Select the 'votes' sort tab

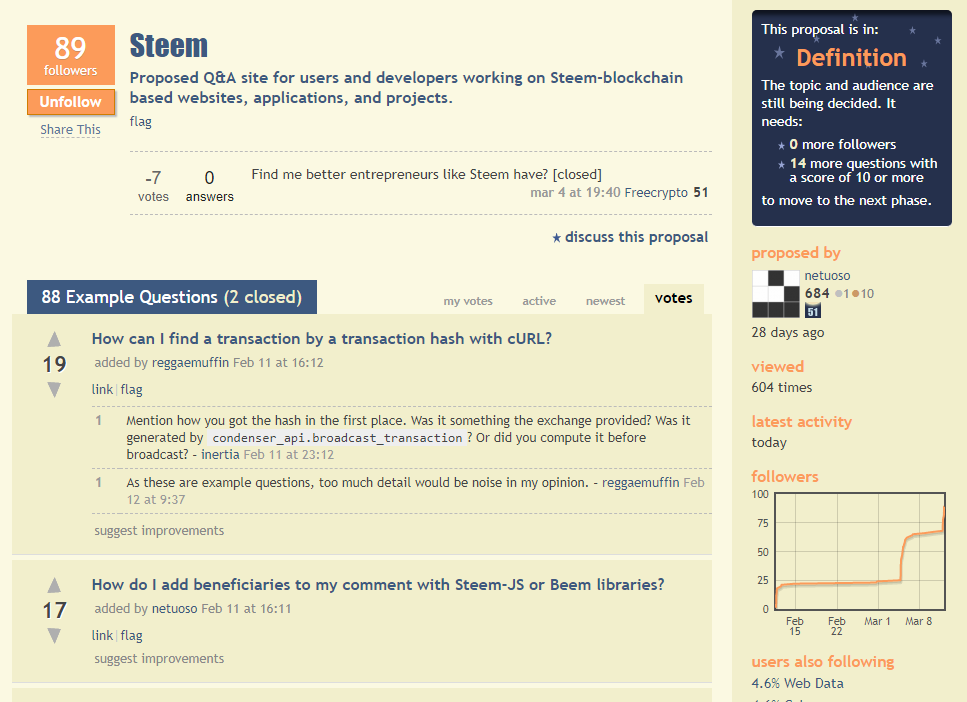tap(673, 299)
